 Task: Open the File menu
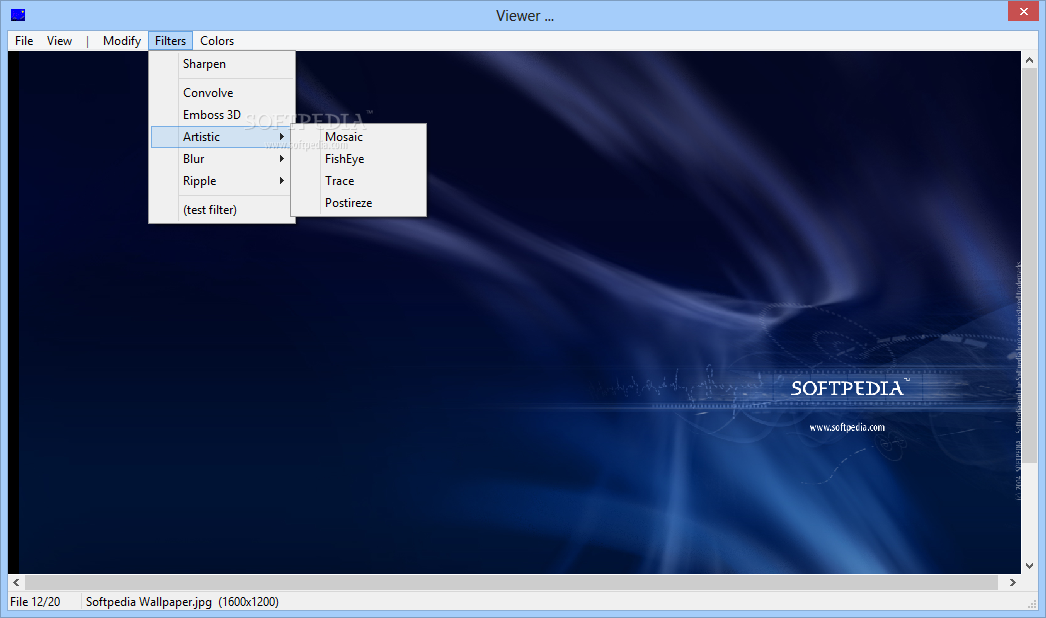coord(24,41)
